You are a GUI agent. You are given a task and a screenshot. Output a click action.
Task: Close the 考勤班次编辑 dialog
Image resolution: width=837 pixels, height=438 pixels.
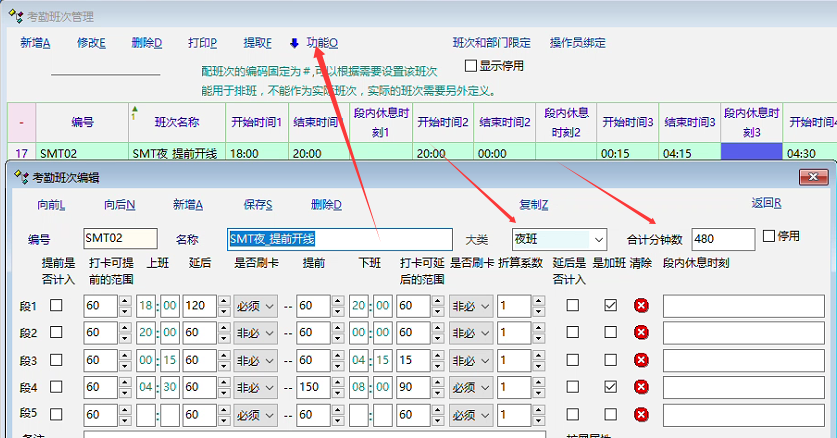click(813, 177)
